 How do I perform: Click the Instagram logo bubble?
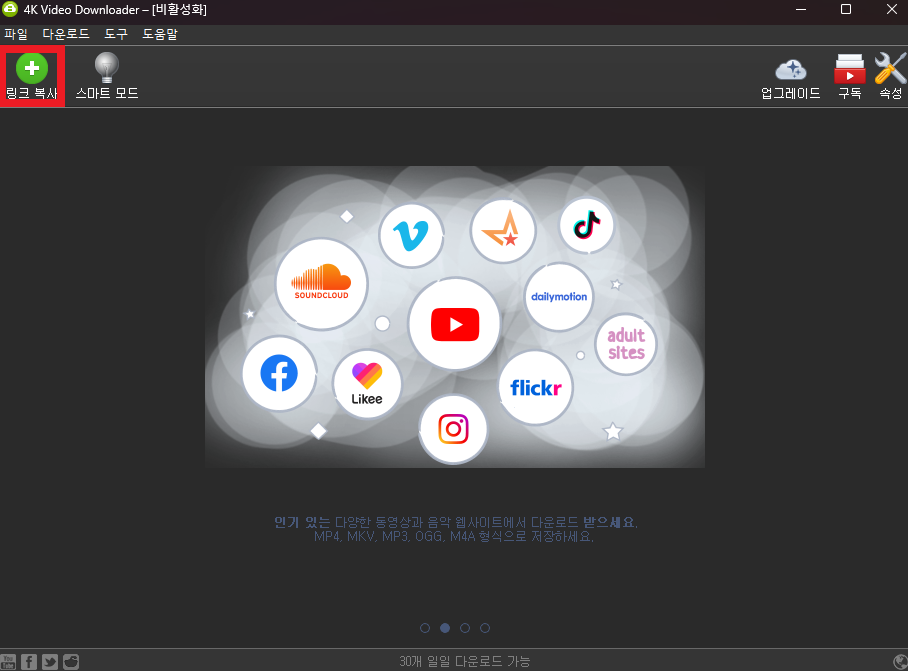(x=453, y=429)
